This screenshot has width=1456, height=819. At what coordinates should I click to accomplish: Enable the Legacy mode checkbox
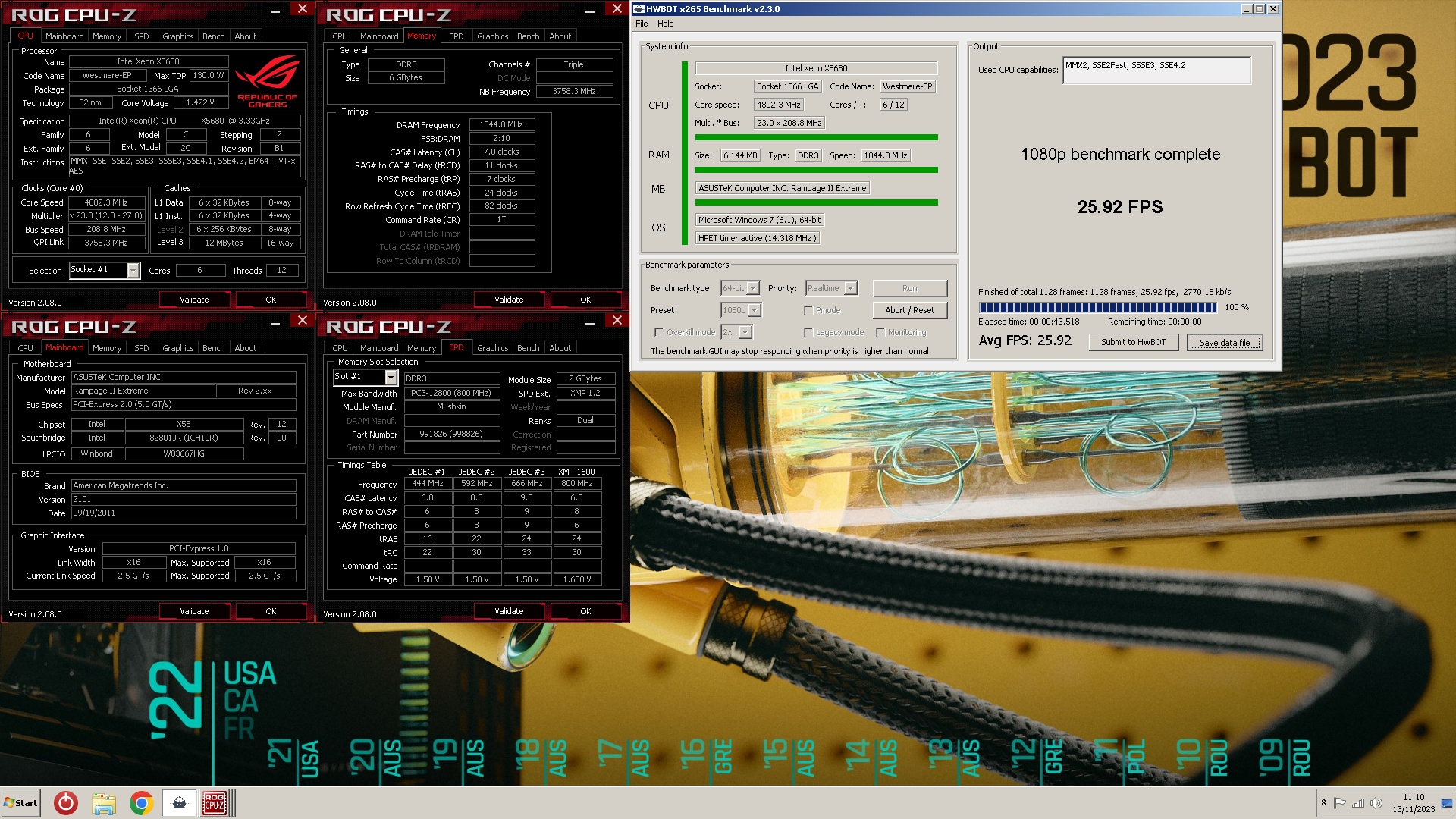coord(808,332)
